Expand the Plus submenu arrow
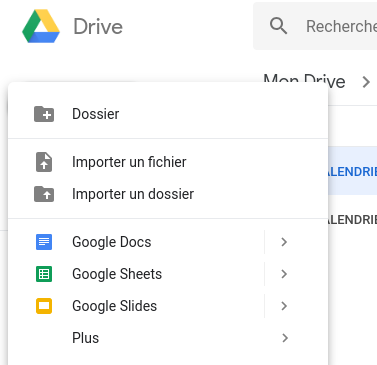Screen dimensions: 377x365 point(284,338)
